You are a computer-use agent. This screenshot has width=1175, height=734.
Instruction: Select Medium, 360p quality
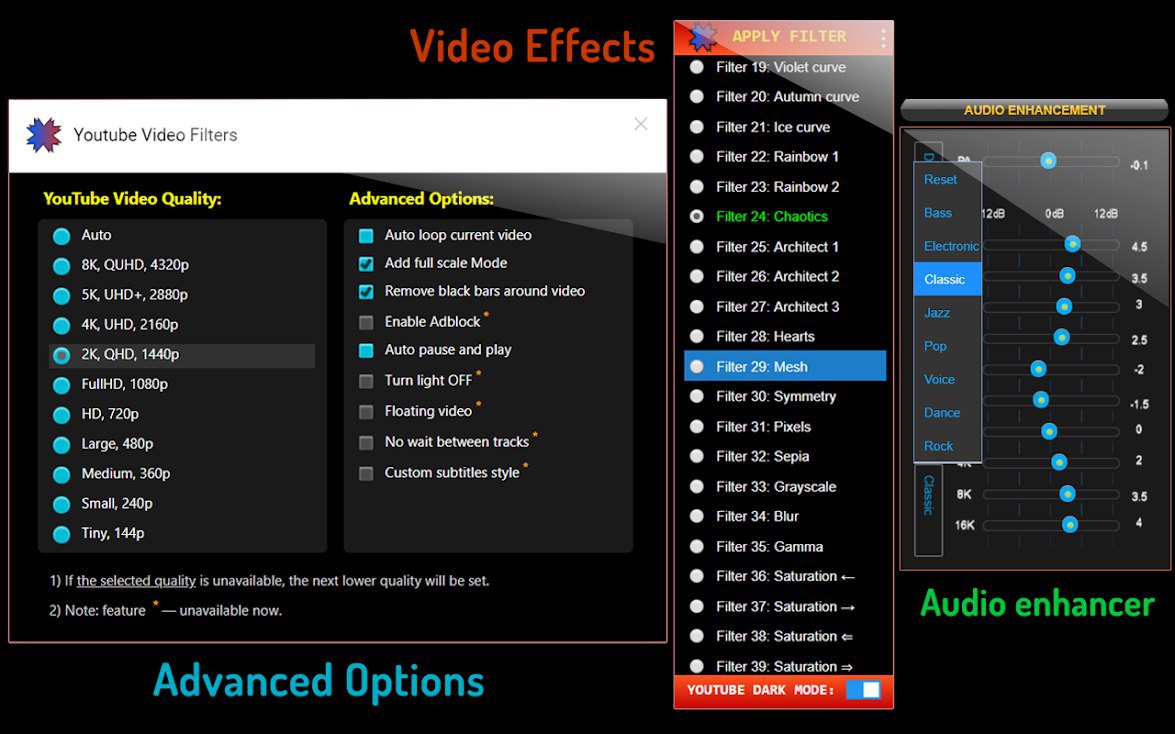coord(61,475)
